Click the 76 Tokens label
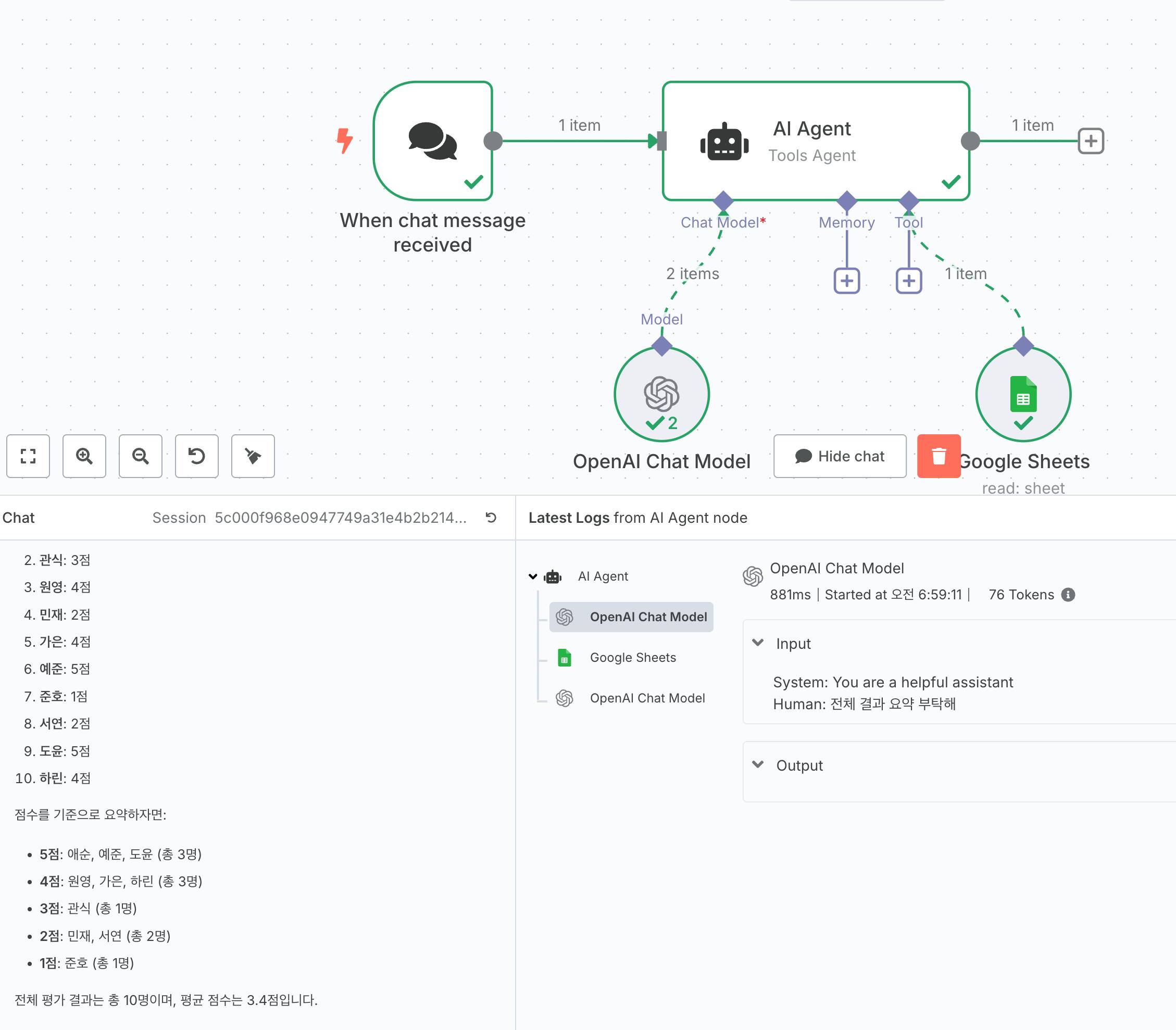The height and width of the screenshot is (1030, 1176). pyautogui.click(x=1021, y=594)
